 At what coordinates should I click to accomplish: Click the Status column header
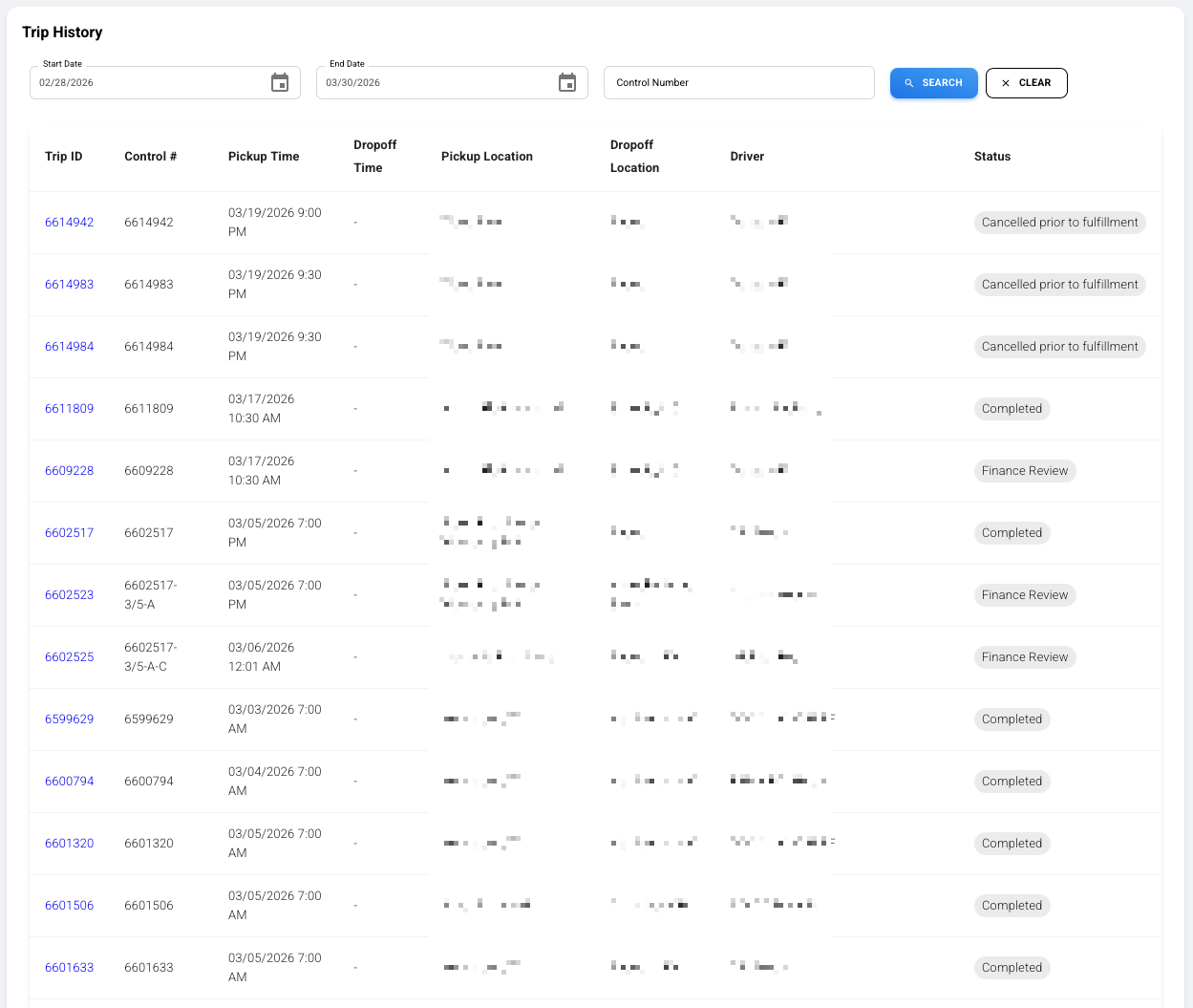pos(991,156)
